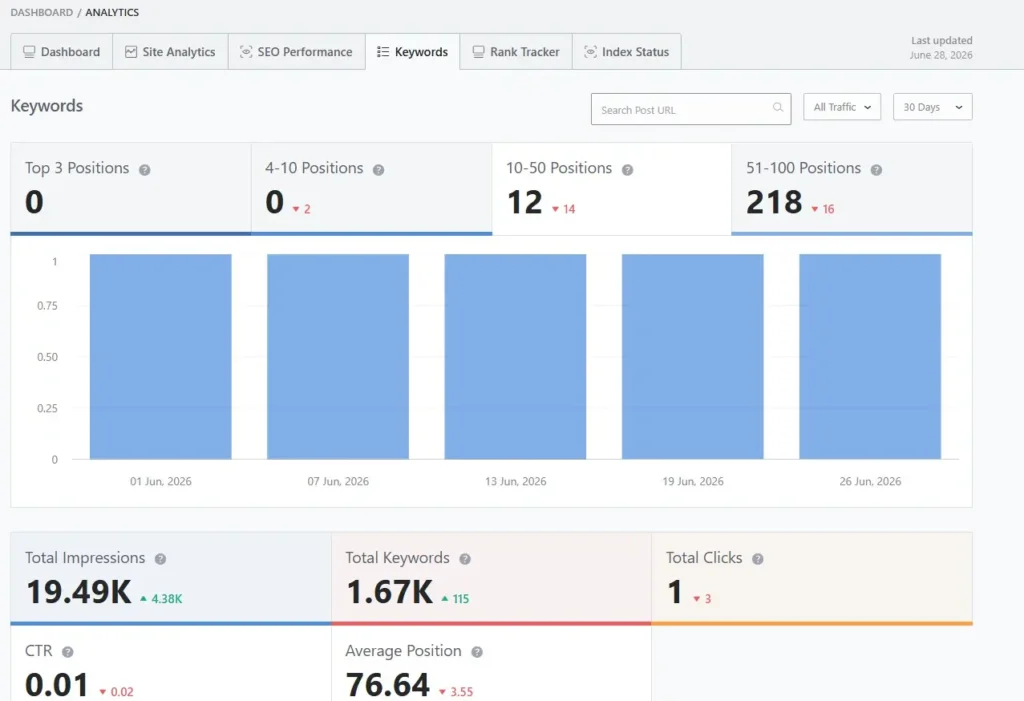Click the Index Status eye icon
Image resolution: width=1024 pixels, height=701 pixels.
(x=590, y=52)
